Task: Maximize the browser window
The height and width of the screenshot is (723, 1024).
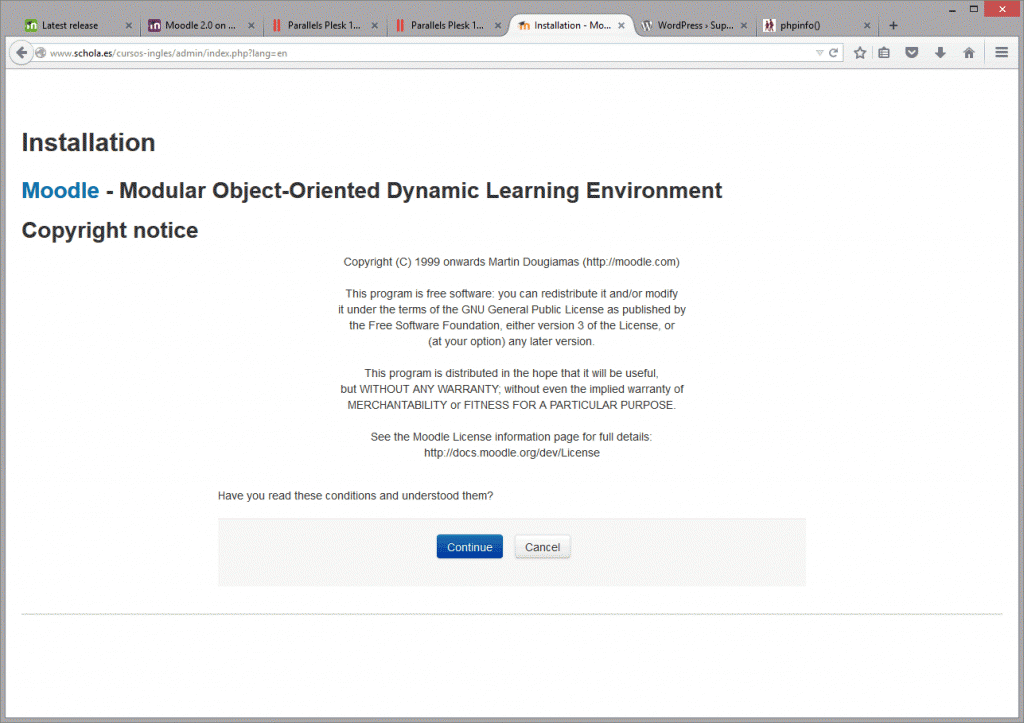Action: click(x=974, y=9)
